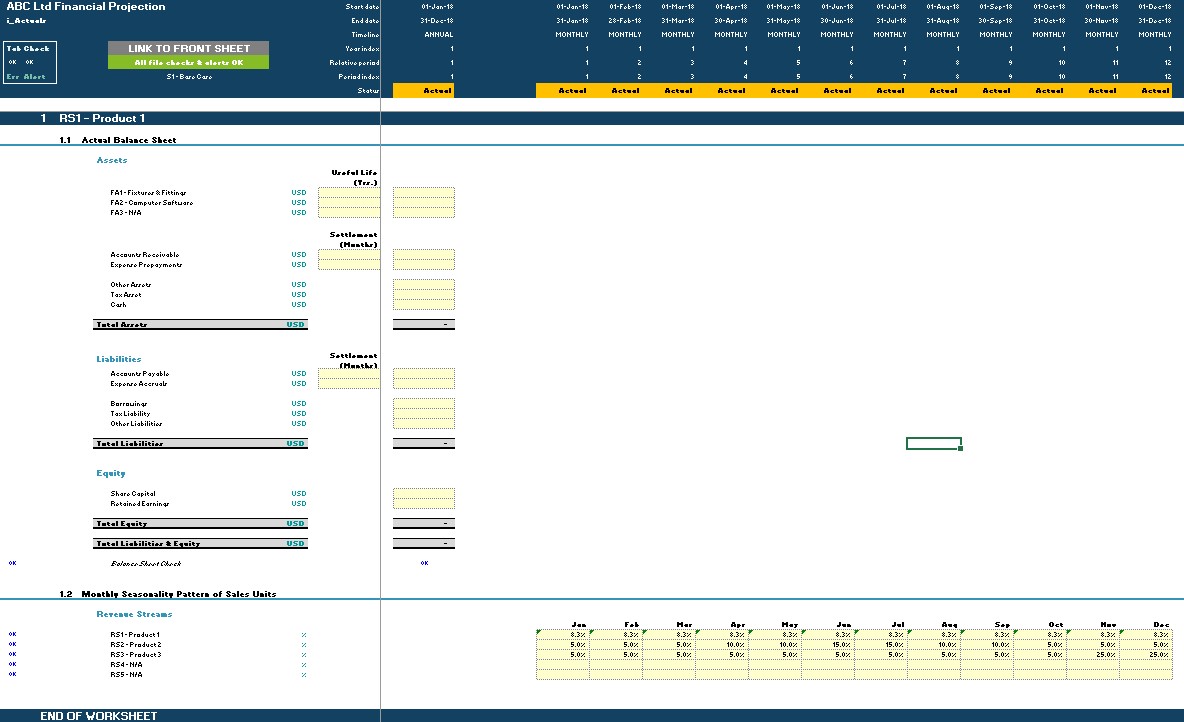Click the 'Balance Sheet Check' label
Viewport: 1184px width, 722px height.
tap(146, 563)
